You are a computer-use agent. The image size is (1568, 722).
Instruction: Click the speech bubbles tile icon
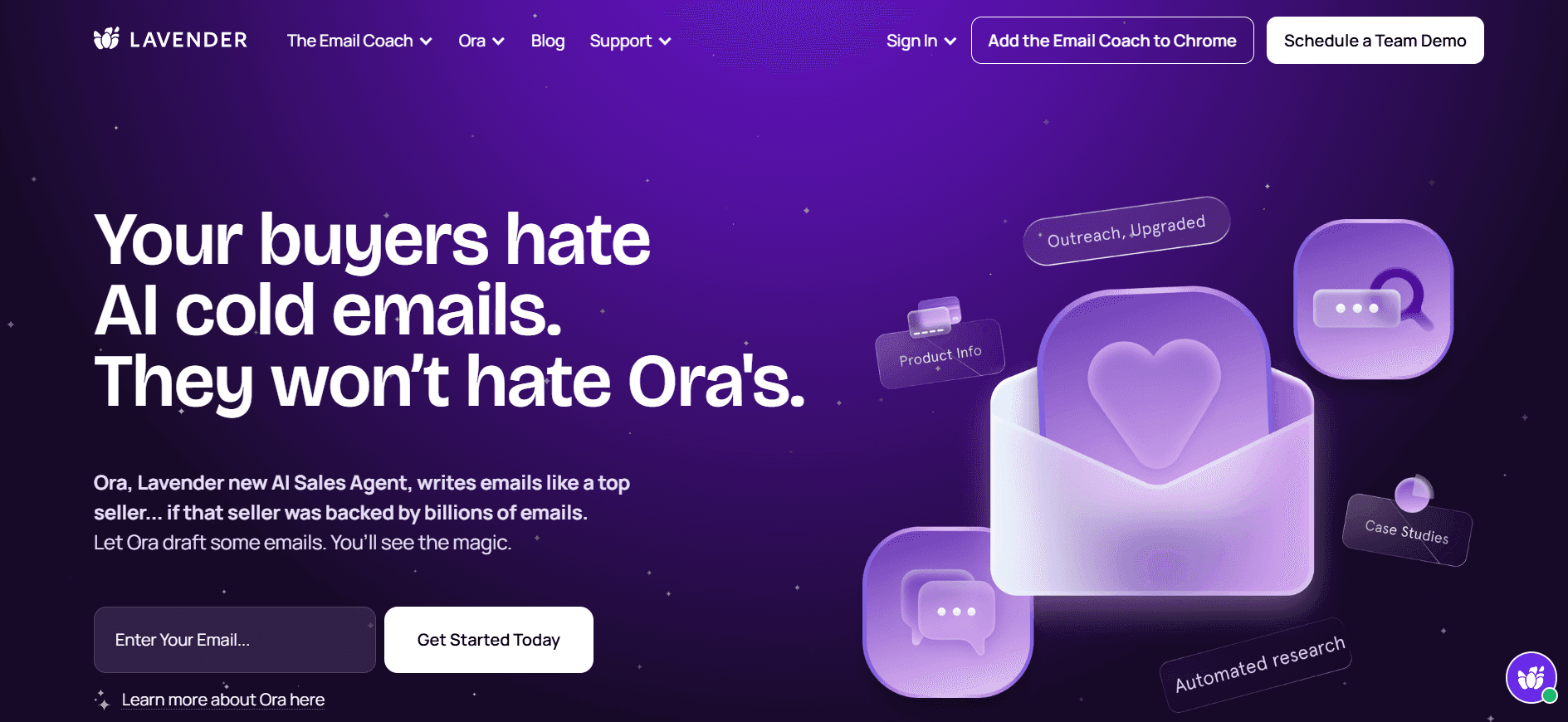pyautogui.click(x=948, y=612)
